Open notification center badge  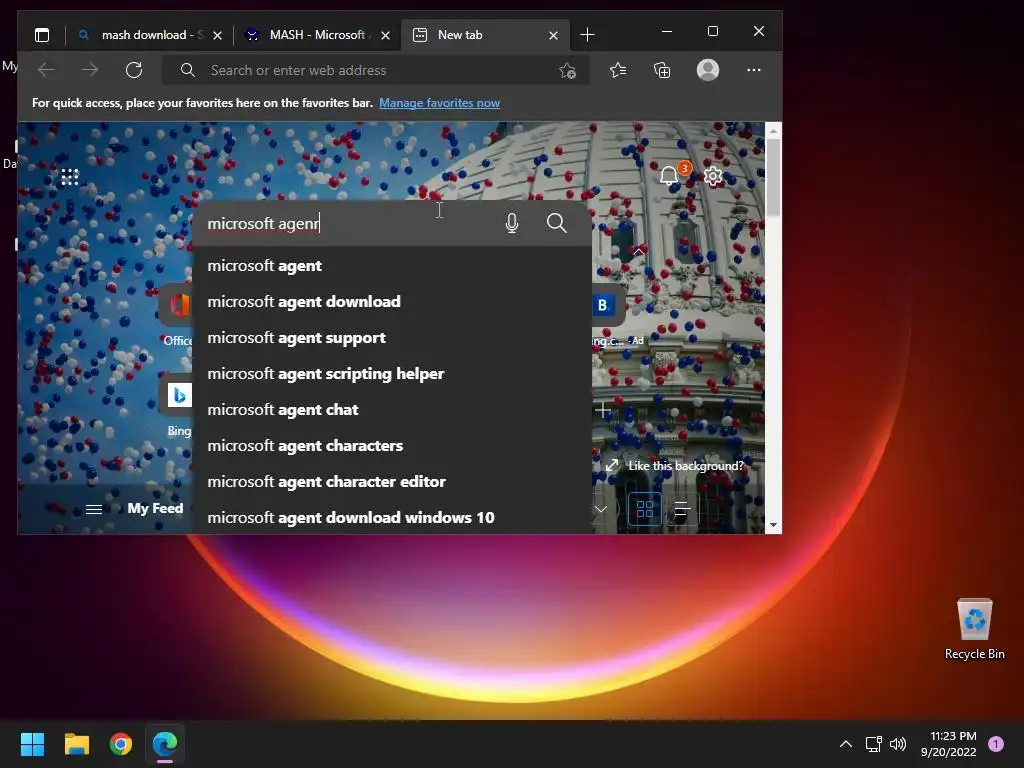pyautogui.click(x=996, y=743)
